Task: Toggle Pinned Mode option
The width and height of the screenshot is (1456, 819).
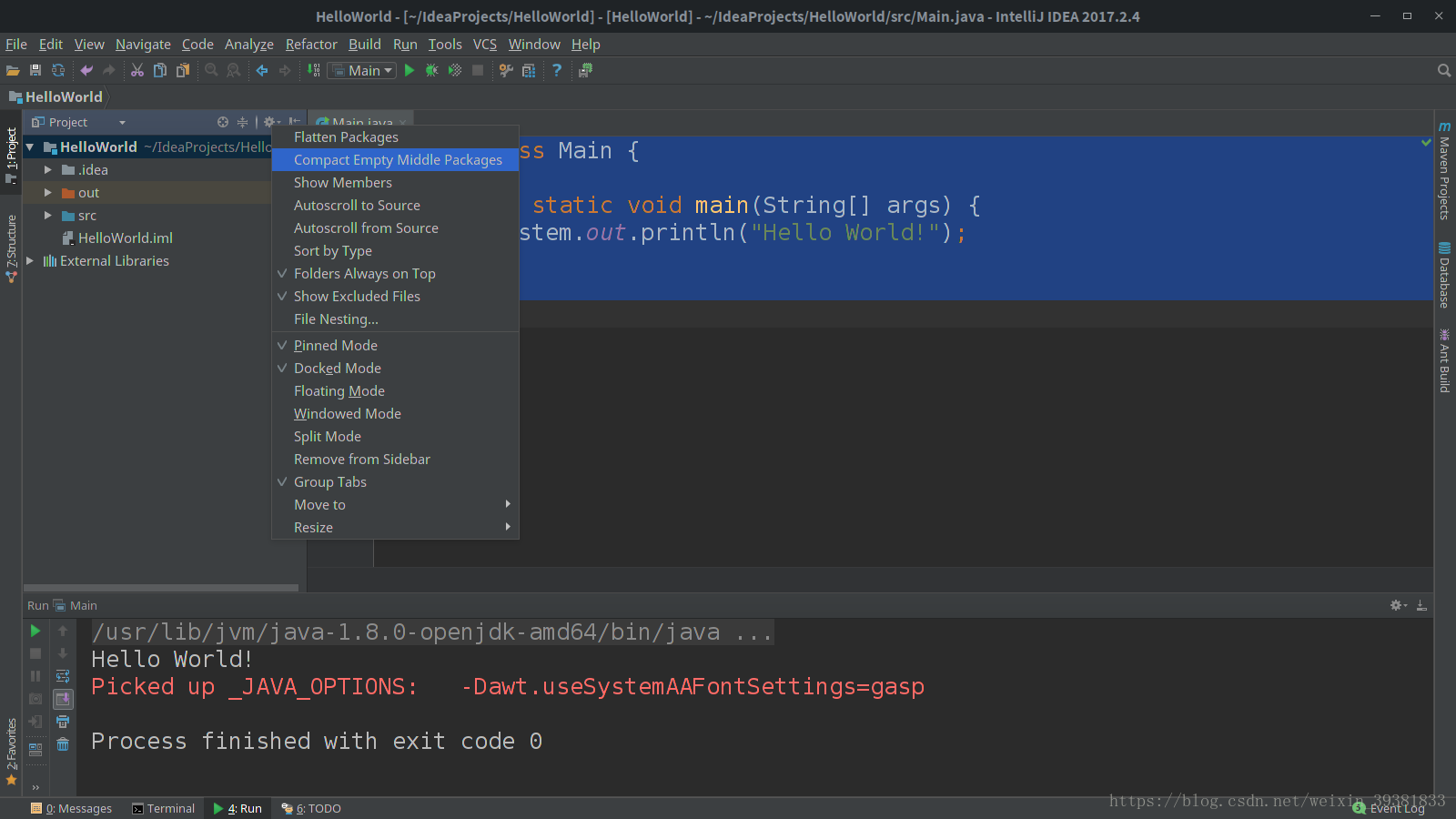Action: coord(395,345)
